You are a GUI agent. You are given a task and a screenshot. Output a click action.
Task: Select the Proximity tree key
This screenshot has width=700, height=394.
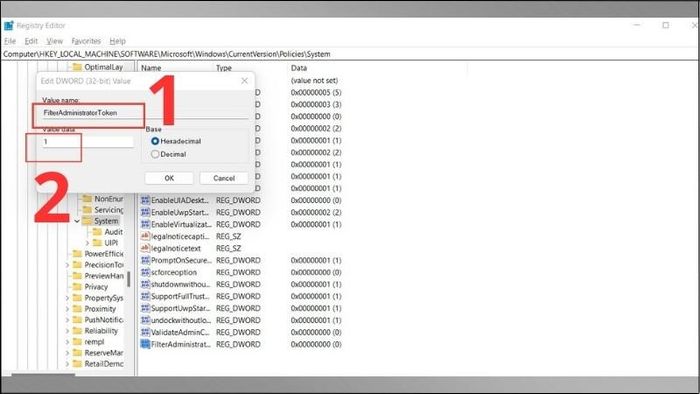(x=100, y=309)
